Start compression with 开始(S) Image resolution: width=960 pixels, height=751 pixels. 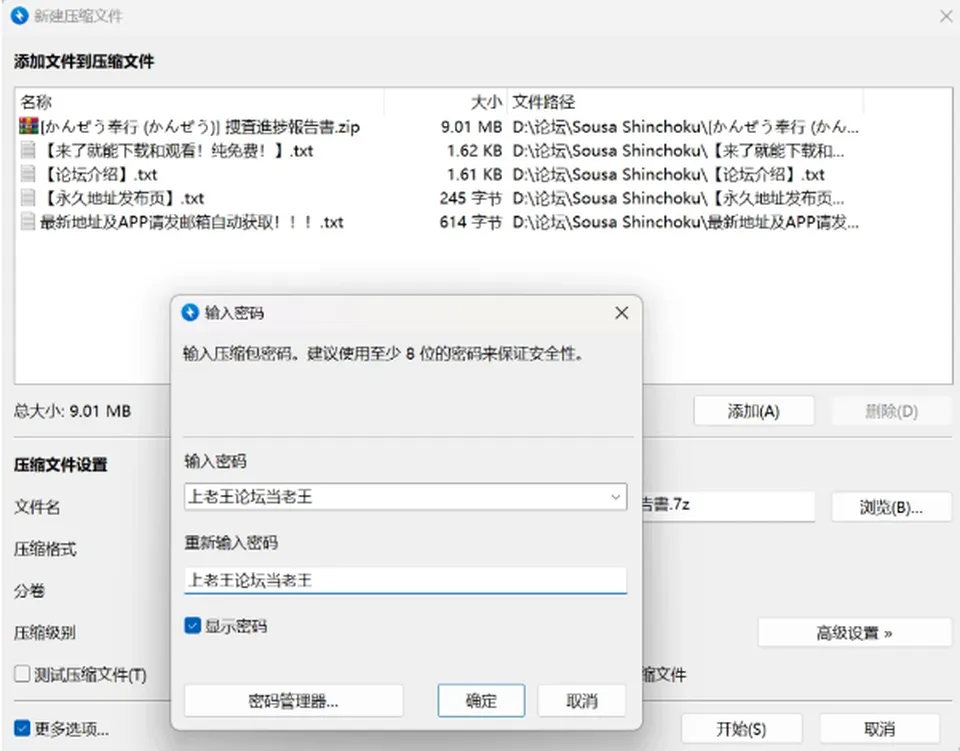coord(741,729)
